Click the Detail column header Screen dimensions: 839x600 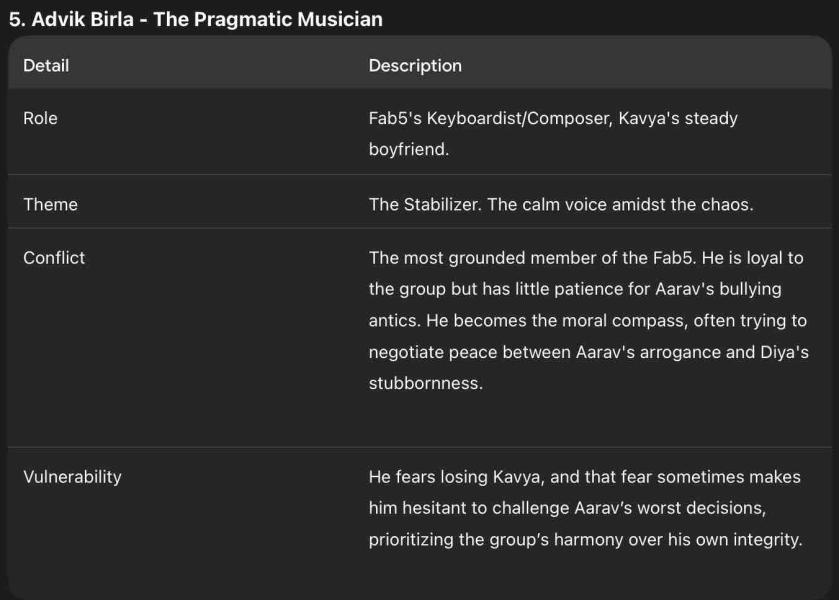(x=46, y=65)
